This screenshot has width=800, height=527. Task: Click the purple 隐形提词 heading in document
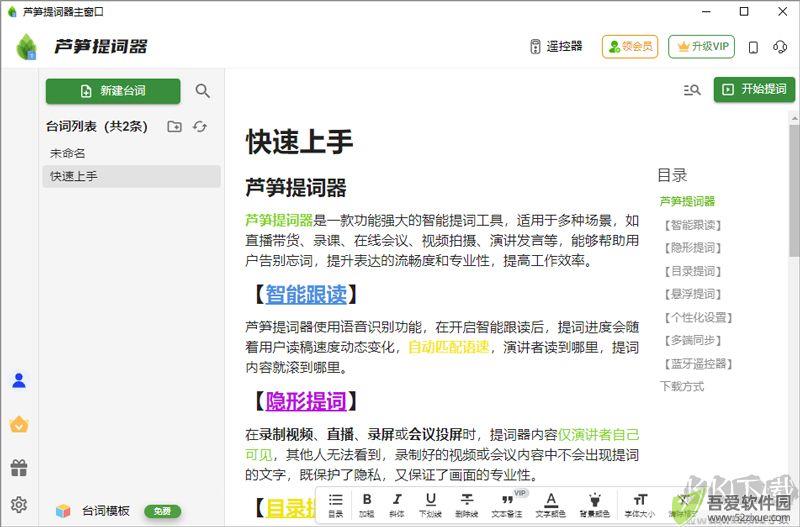[x=306, y=401]
